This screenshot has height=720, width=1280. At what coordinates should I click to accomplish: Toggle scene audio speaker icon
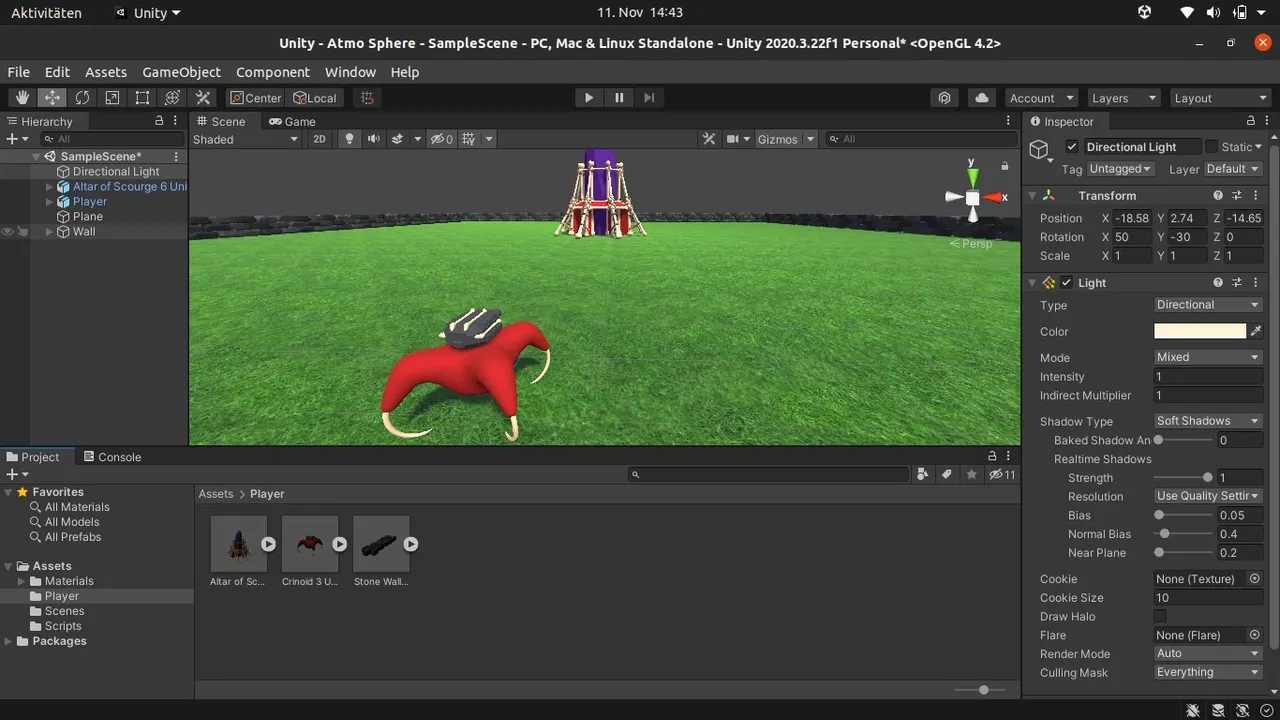[x=373, y=139]
